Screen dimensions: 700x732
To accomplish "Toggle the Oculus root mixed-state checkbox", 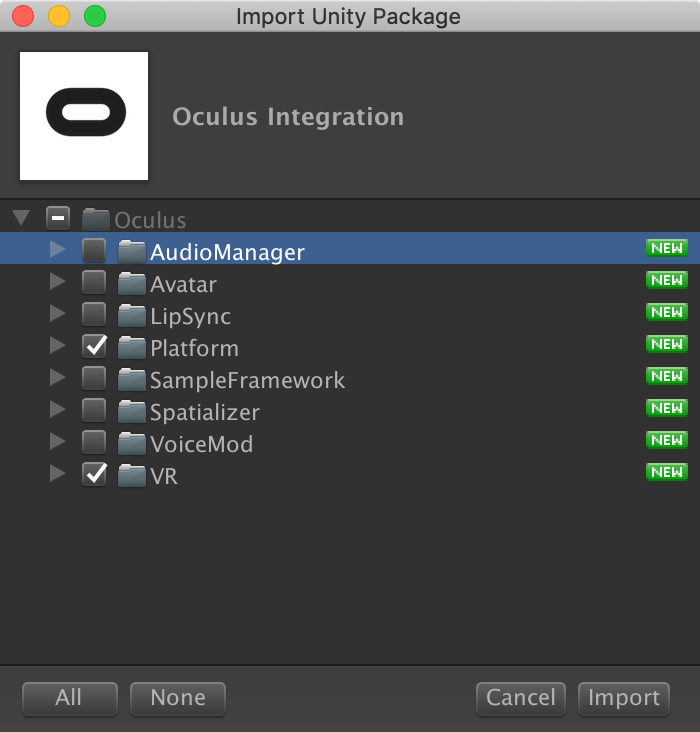I will point(58,218).
